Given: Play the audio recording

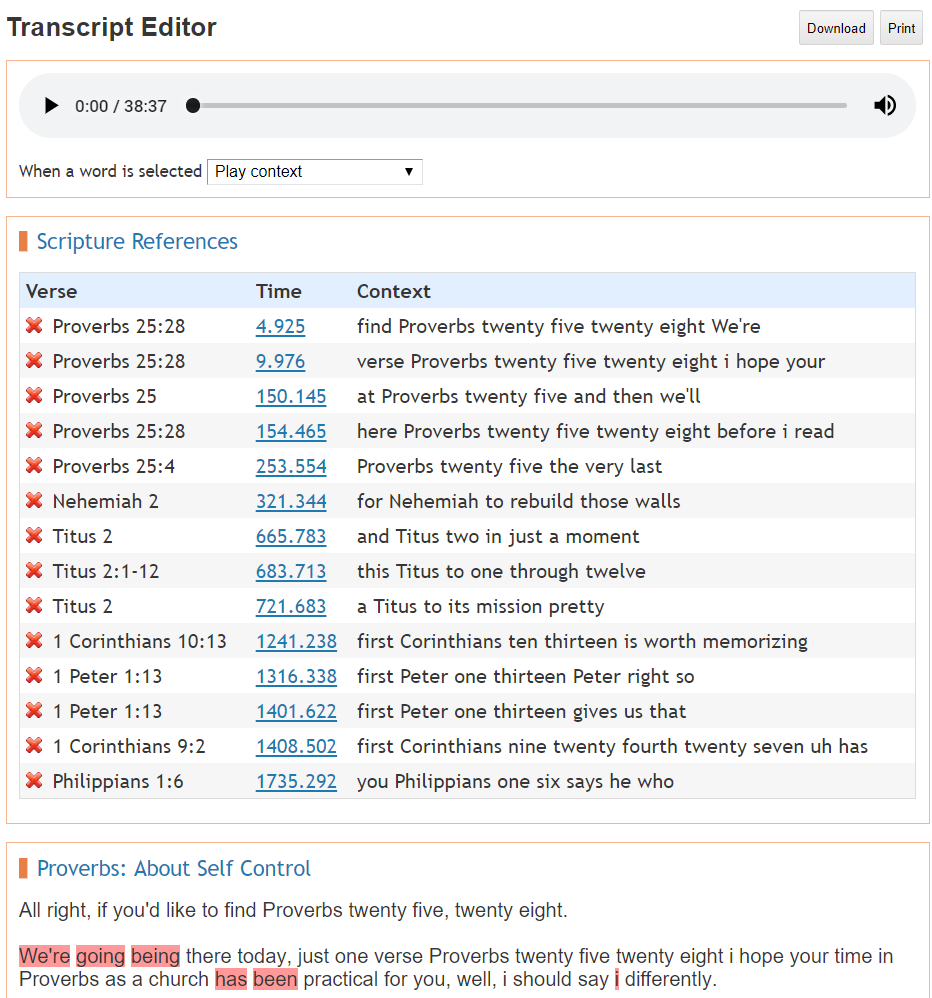Looking at the screenshot, I should pyautogui.click(x=51, y=106).
